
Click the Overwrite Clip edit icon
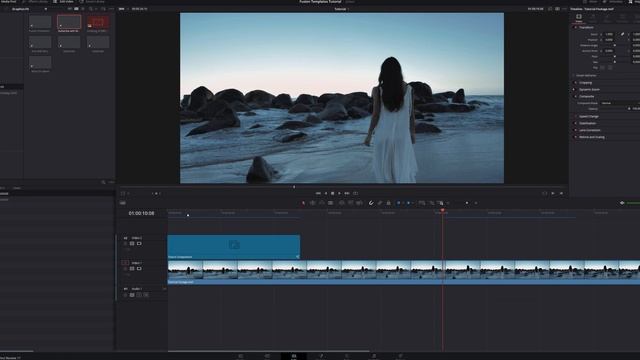pos(351,203)
